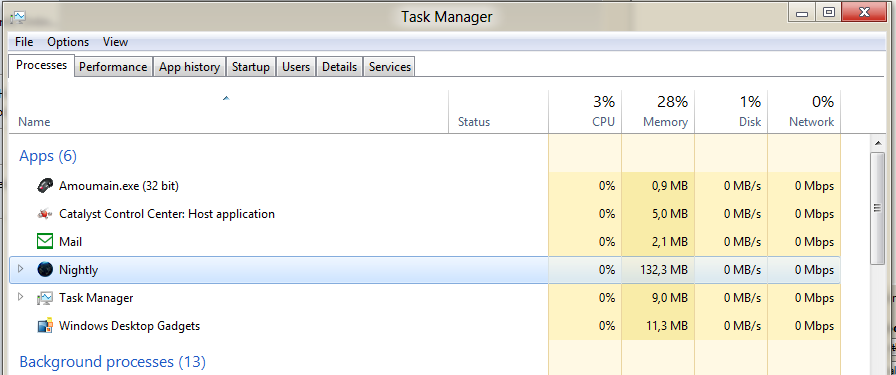Click the 2,1 MB memory value
Image resolution: width=896 pixels, height=375 pixels.
coord(671,242)
